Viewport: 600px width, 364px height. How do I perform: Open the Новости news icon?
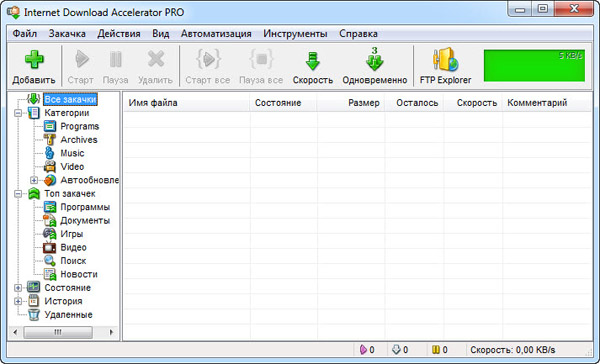tap(50, 274)
